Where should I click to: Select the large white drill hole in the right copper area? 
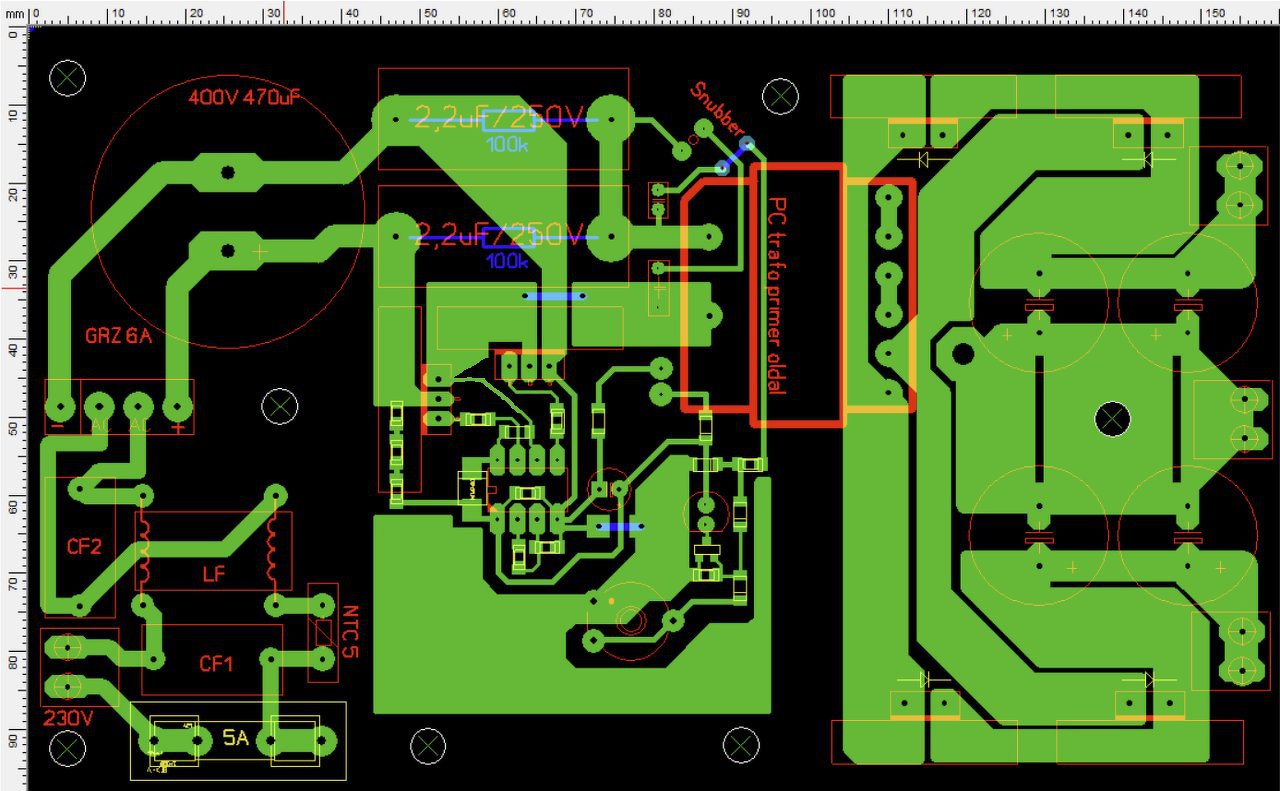point(1112,419)
